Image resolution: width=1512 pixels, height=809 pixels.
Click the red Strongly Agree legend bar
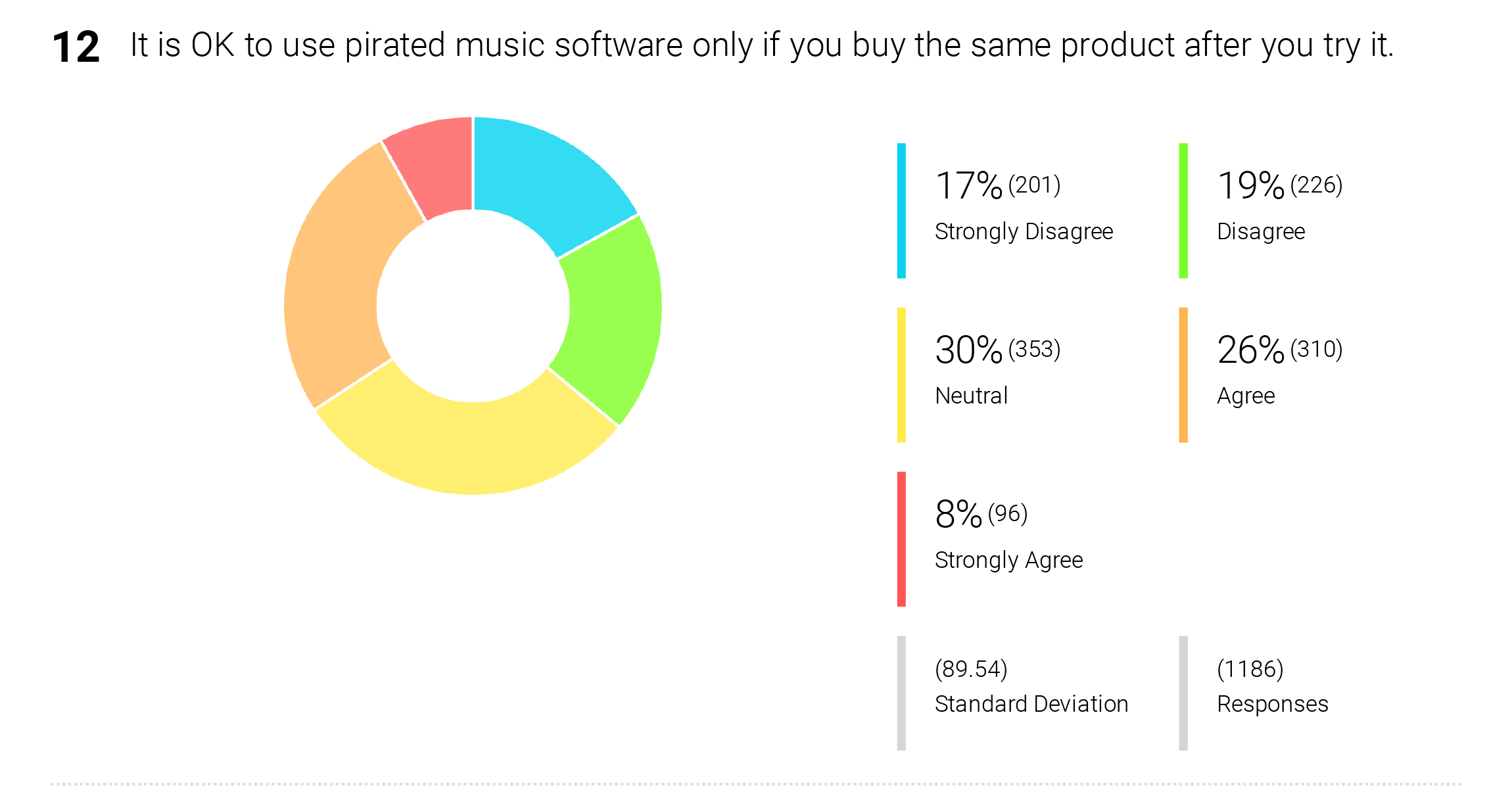[901, 539]
